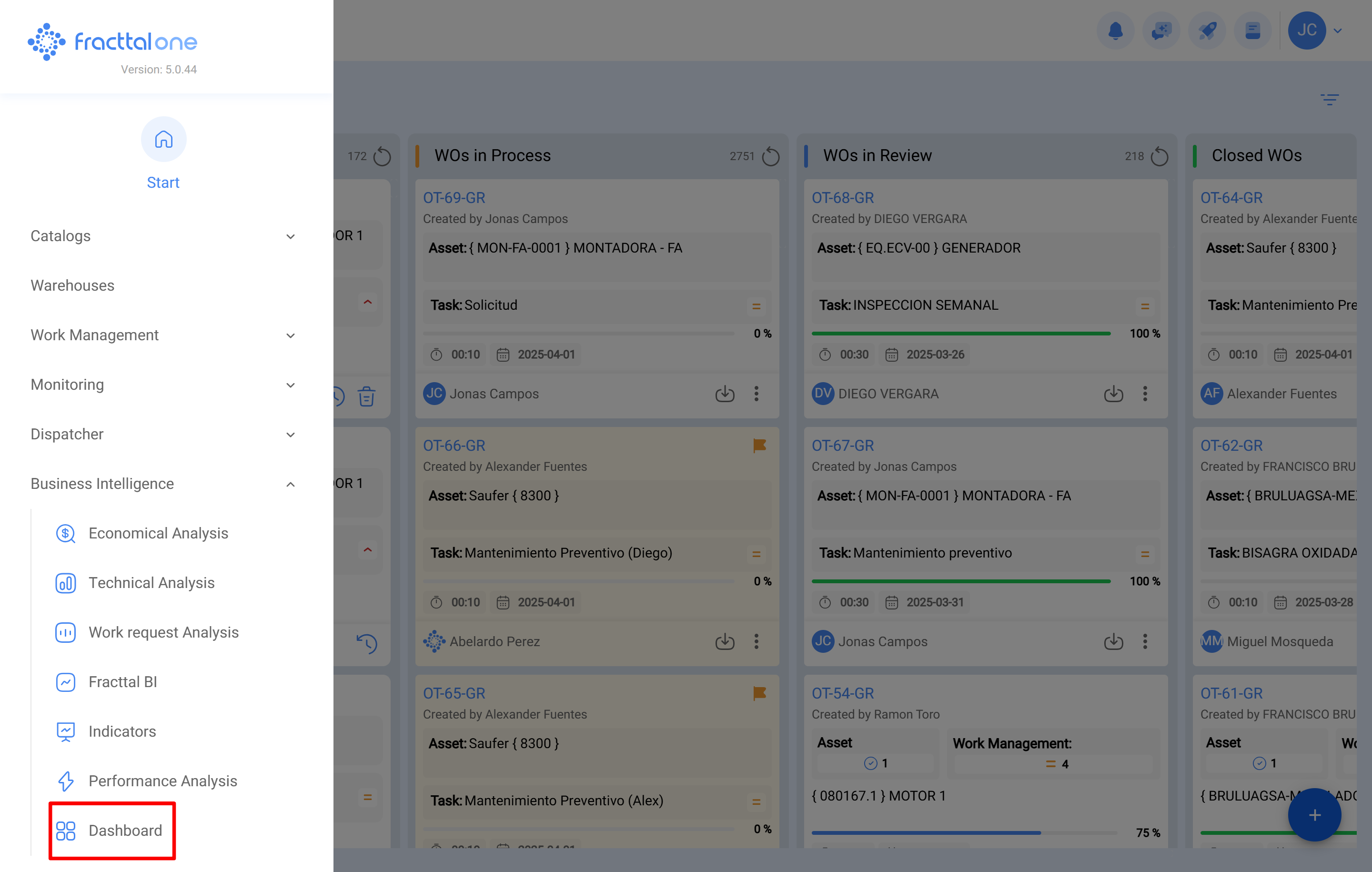Click the rocket launch icon in the header
The image size is (1372, 872).
[x=1207, y=31]
